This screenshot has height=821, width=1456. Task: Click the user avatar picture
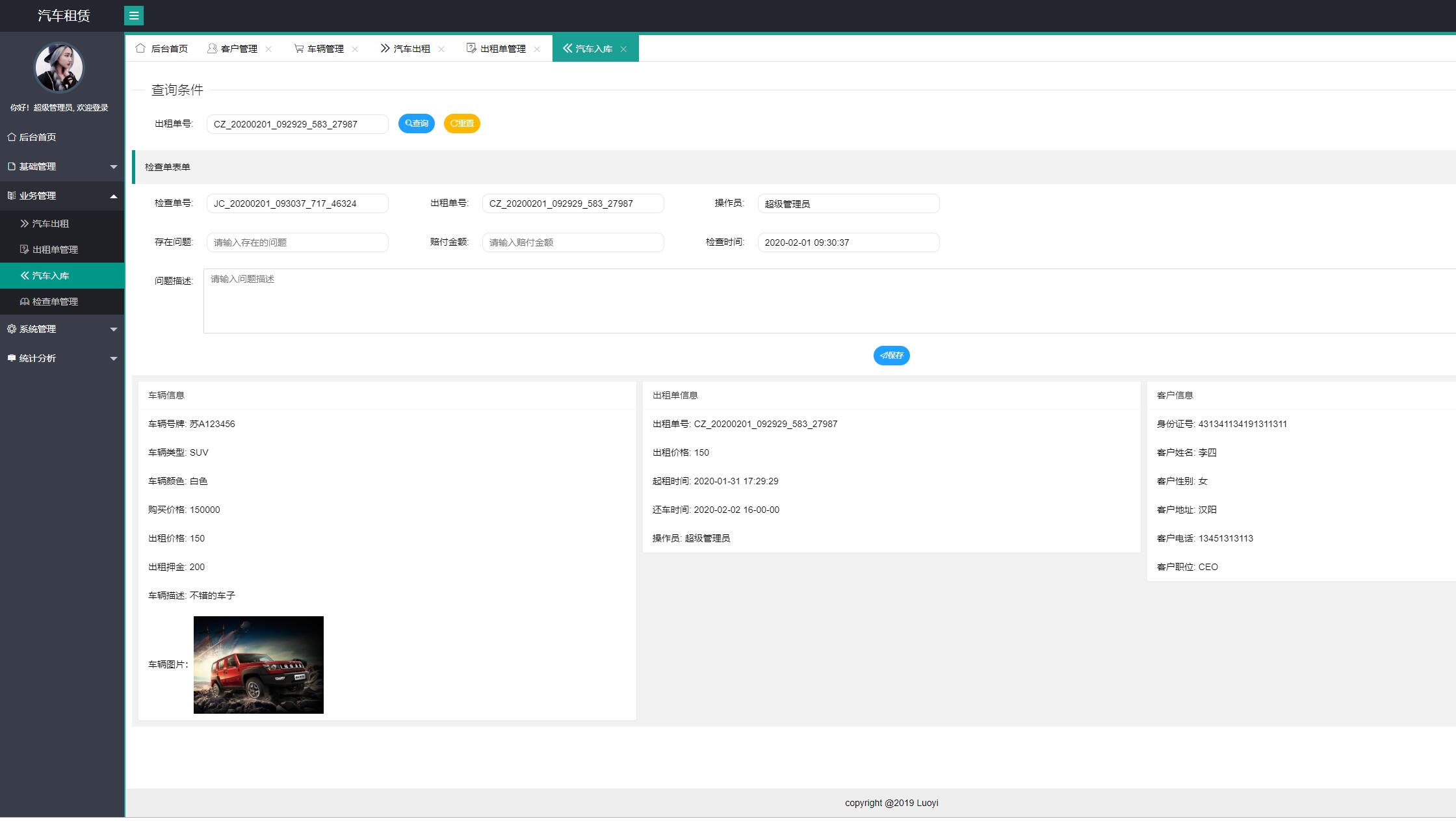58,68
